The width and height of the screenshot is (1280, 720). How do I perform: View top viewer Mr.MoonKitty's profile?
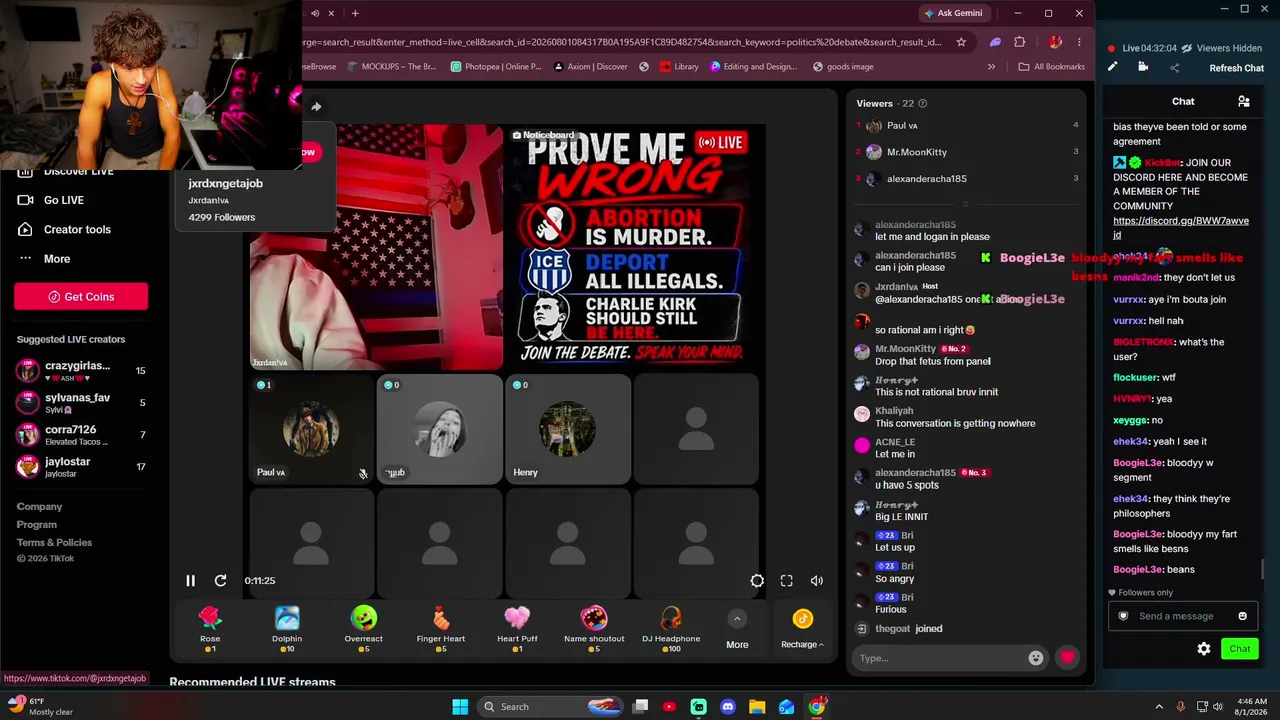(917, 152)
